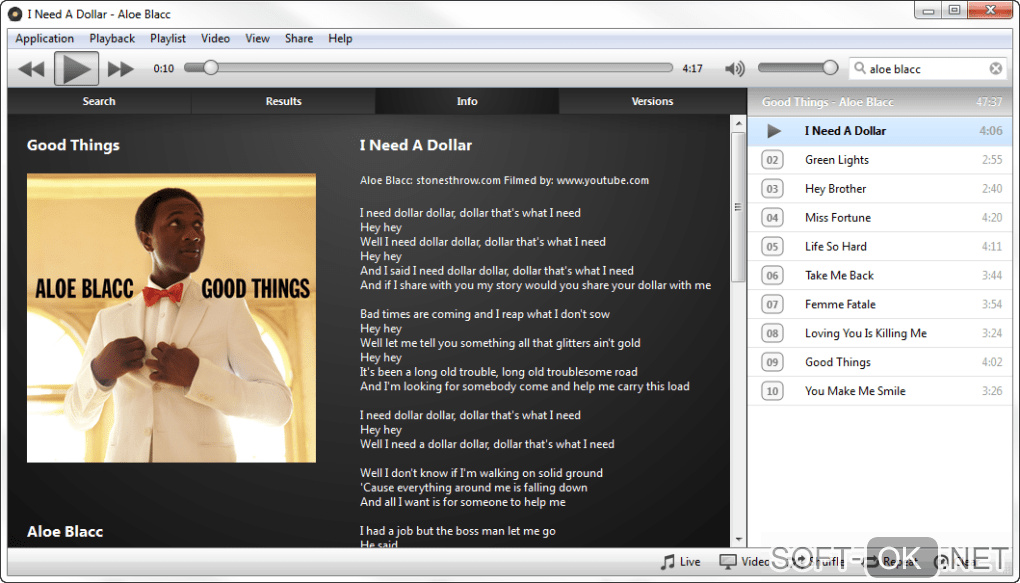Click the monitor Video icon
Viewport: 1020px width, 583px height.
[727, 562]
